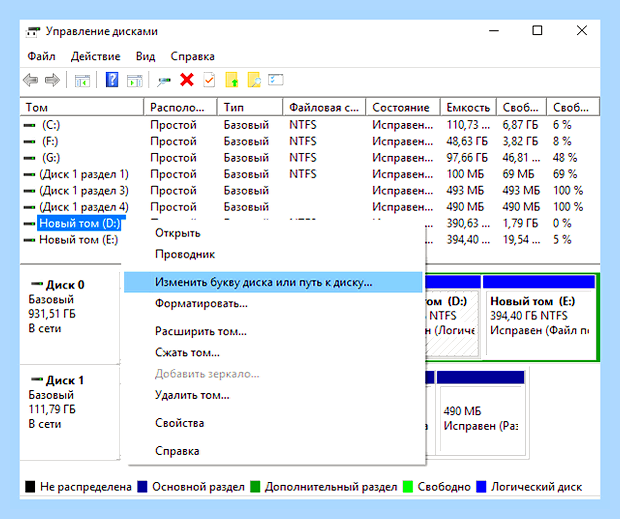This screenshot has width=620, height=519.
Task: Select the (C:) volume row
Action: pos(310,125)
